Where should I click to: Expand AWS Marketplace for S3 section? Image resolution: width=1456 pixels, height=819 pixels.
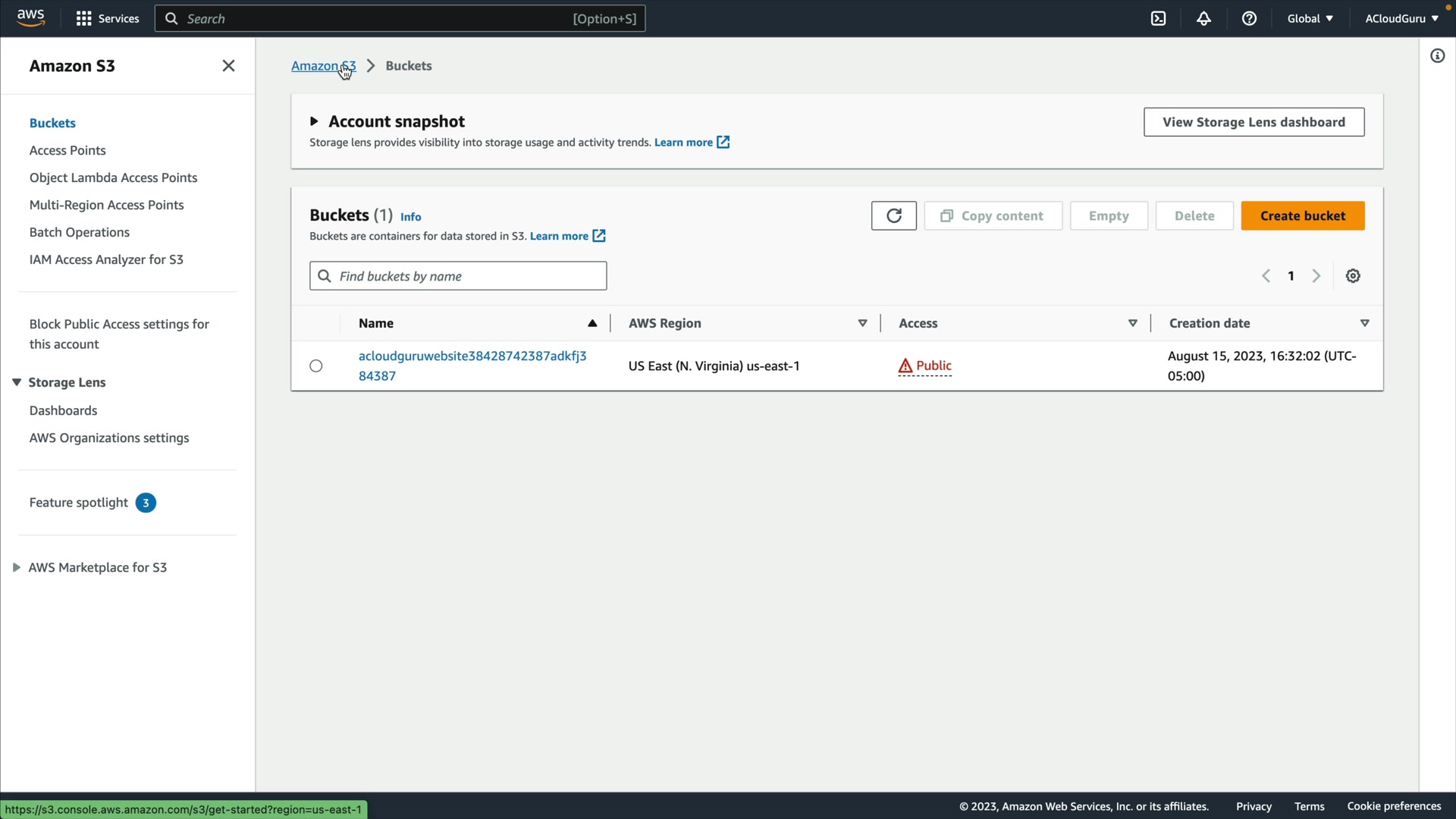click(x=17, y=567)
